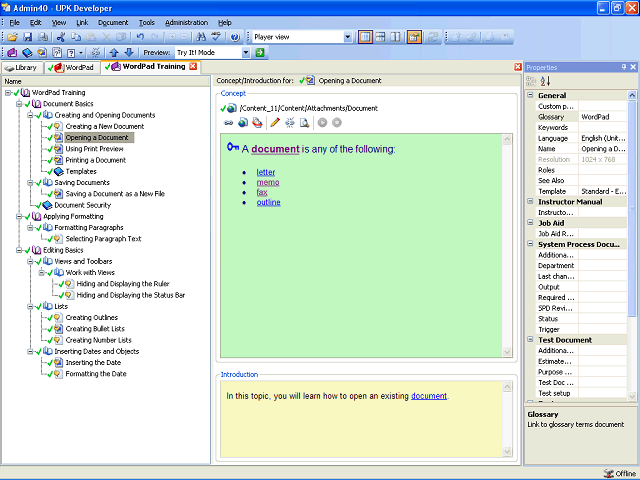Select 'Creating Bullet Lists' in the outline tree

95,329
